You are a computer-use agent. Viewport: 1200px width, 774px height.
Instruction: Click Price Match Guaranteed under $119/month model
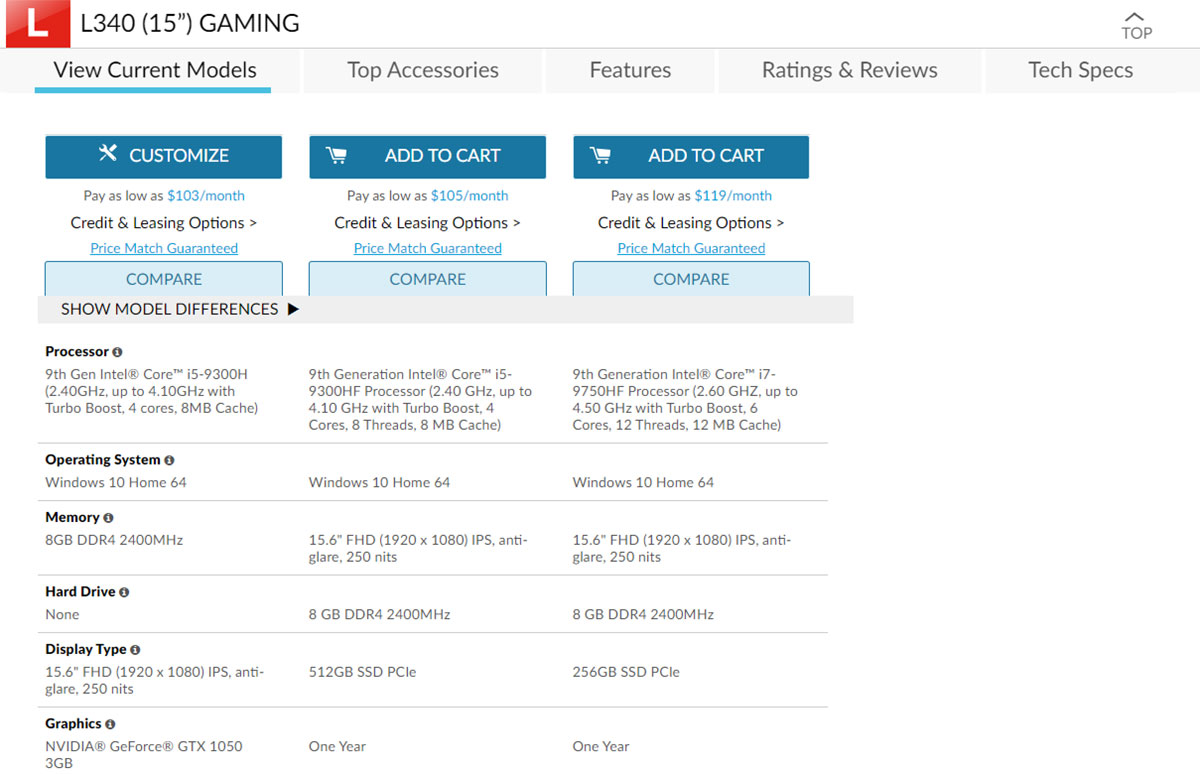pyautogui.click(x=691, y=248)
